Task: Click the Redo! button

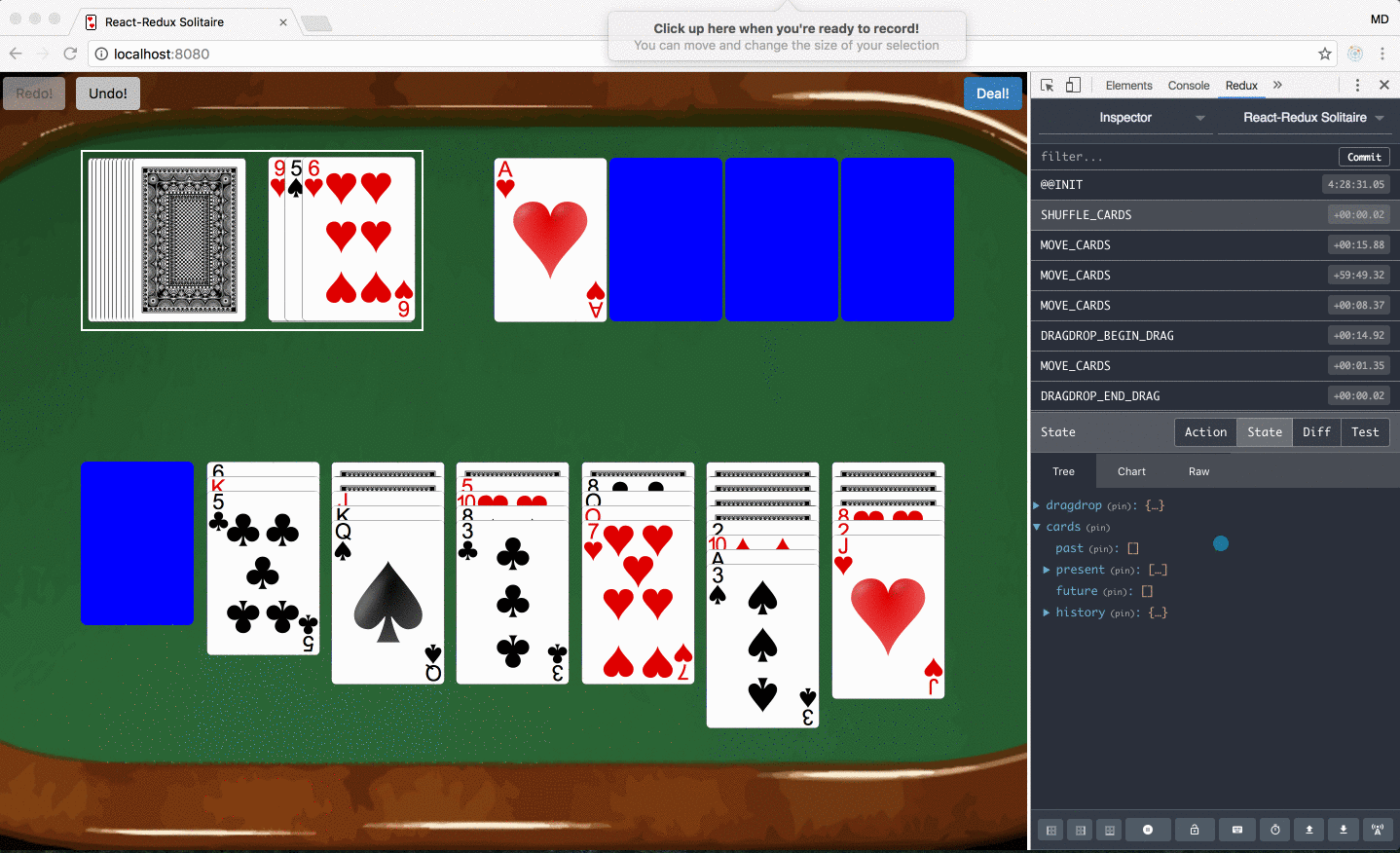Action: point(34,93)
